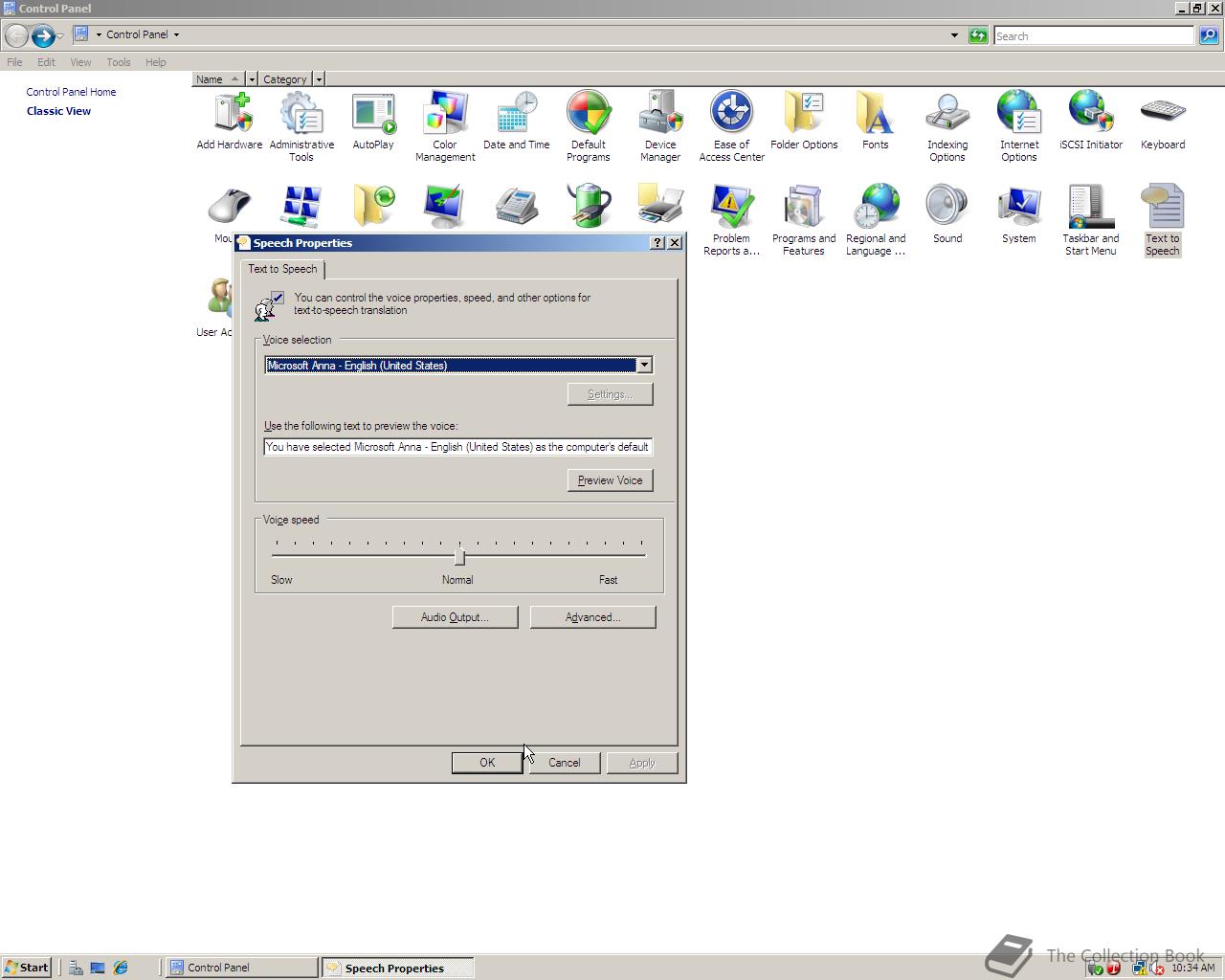Open Regional and Language icon
This screenshot has width=1225, height=980.
876,220
